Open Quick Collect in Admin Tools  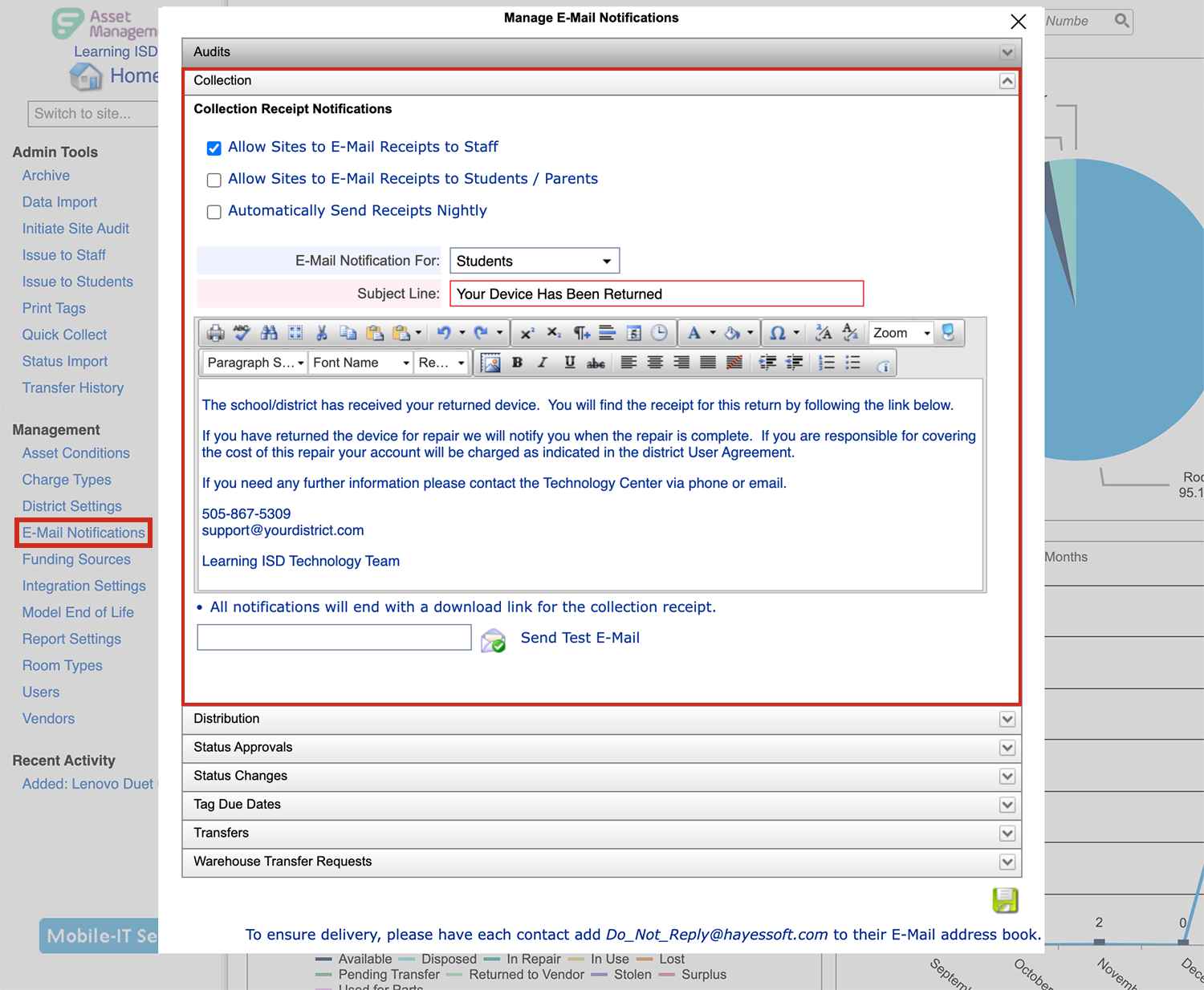(x=64, y=335)
